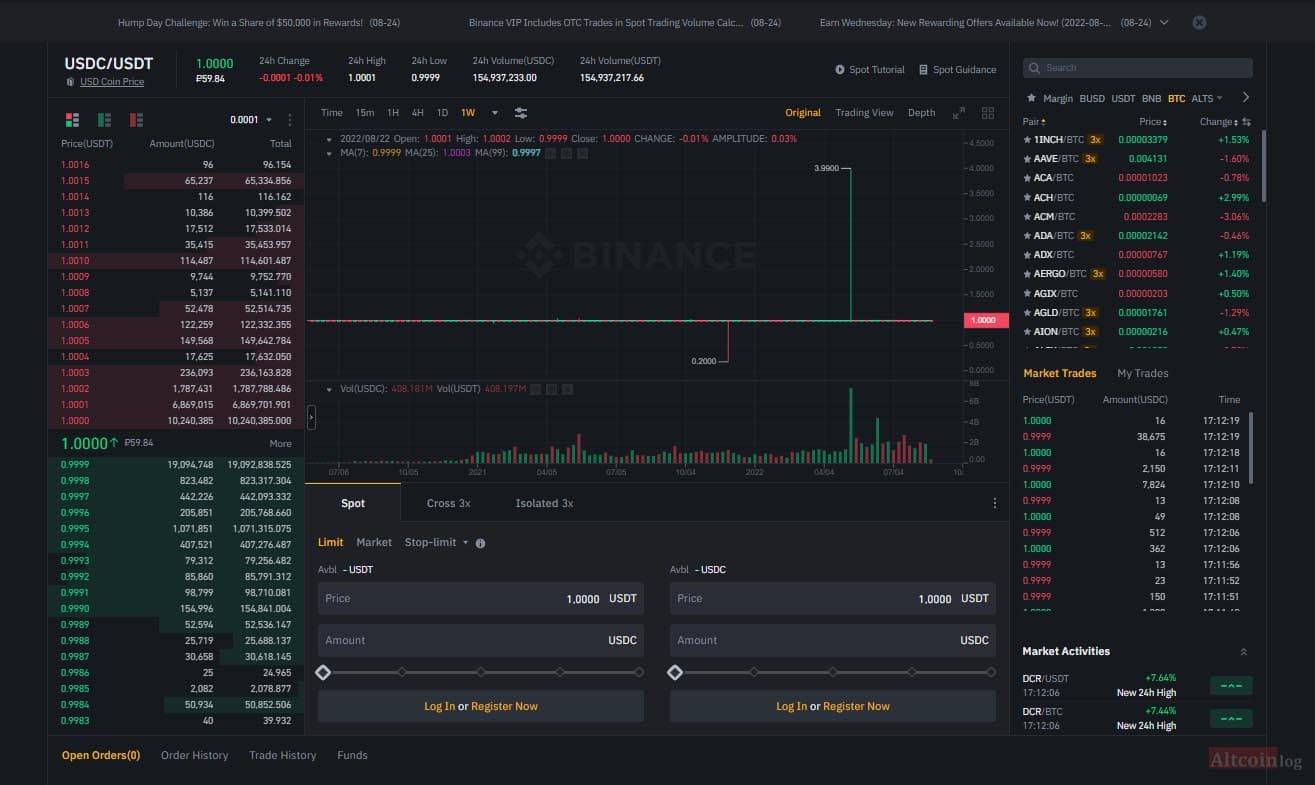Expand chart to fullscreen
The height and width of the screenshot is (785, 1315).
tap(959, 113)
